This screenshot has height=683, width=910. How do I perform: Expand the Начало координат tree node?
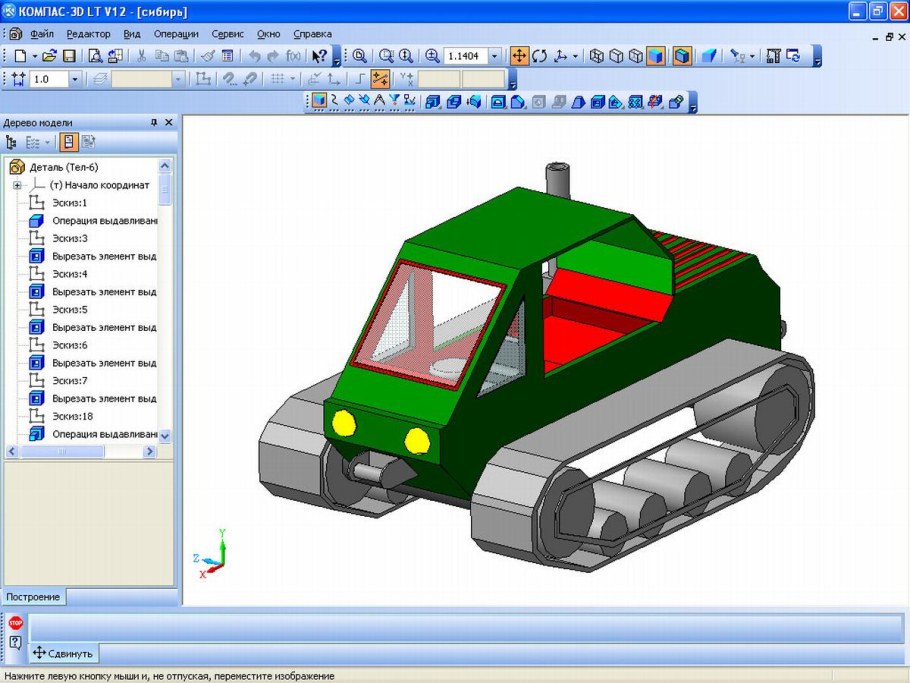(x=17, y=185)
